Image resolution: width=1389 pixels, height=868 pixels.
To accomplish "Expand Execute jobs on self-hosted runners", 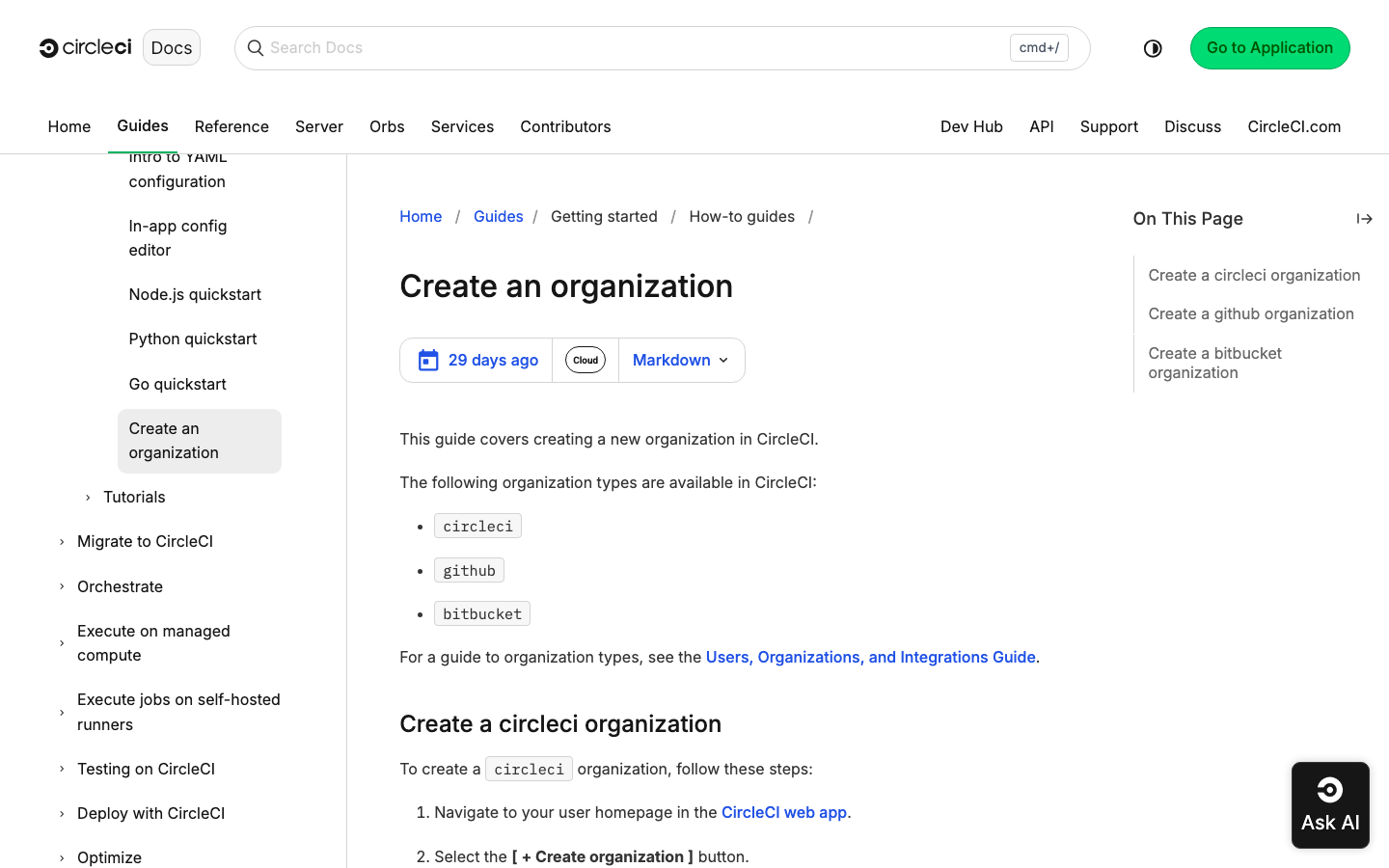I will 62,713.
